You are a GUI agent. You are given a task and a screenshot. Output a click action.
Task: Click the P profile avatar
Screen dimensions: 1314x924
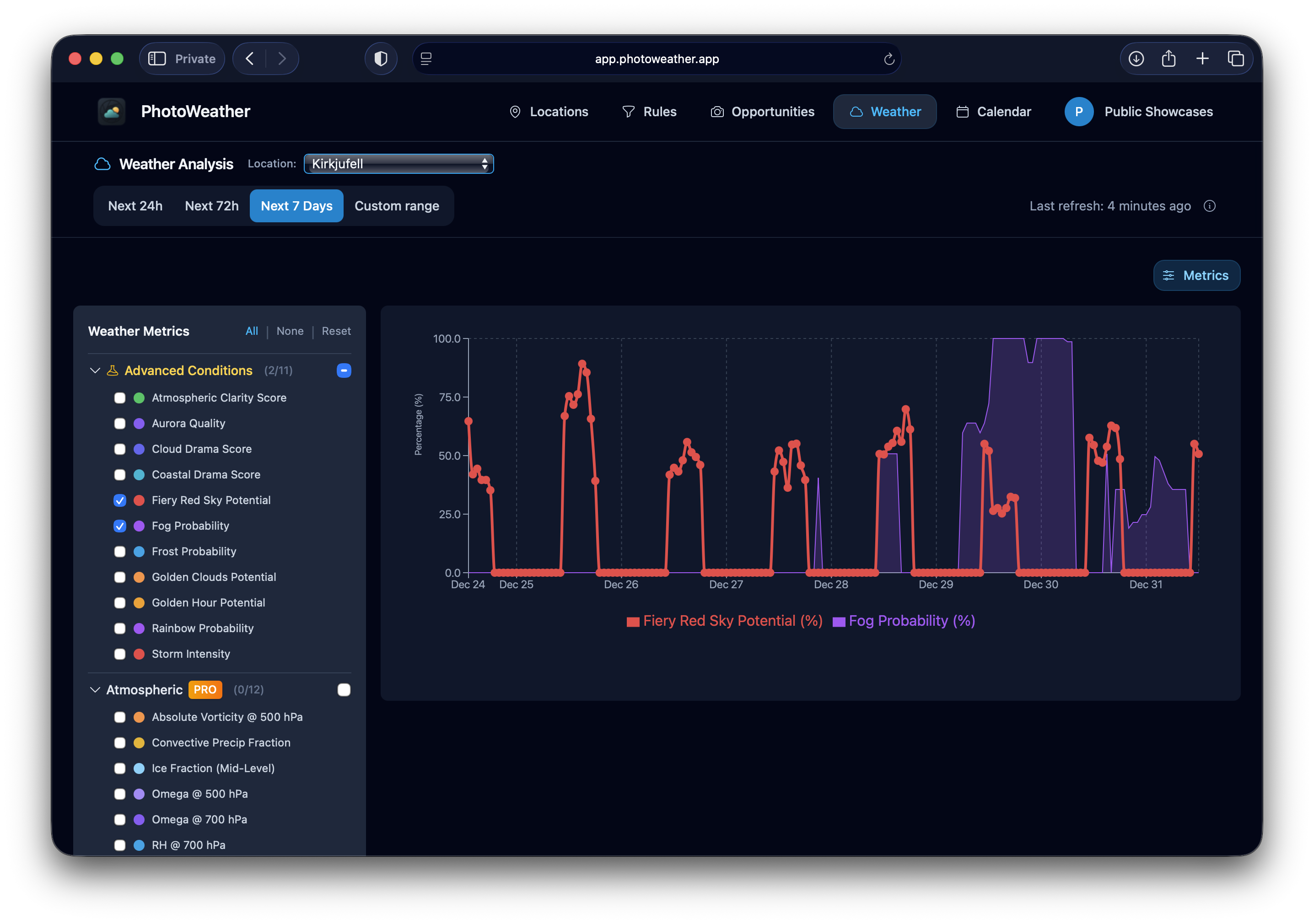tap(1079, 112)
